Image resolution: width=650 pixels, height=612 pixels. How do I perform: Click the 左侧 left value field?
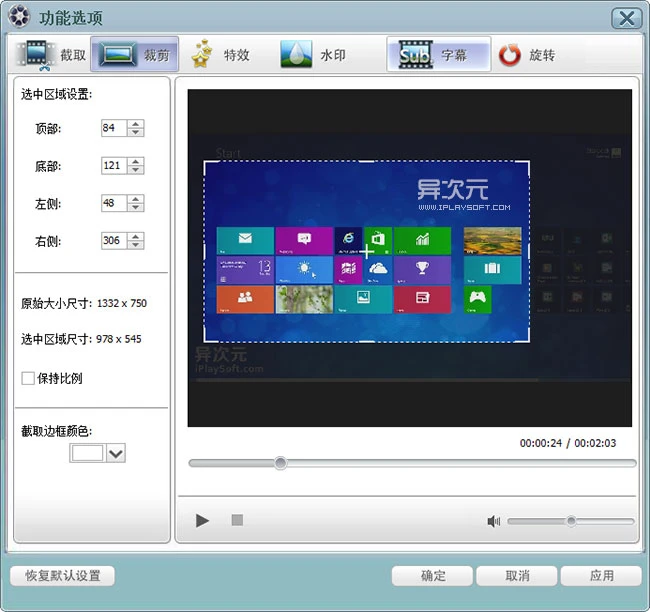(113, 203)
